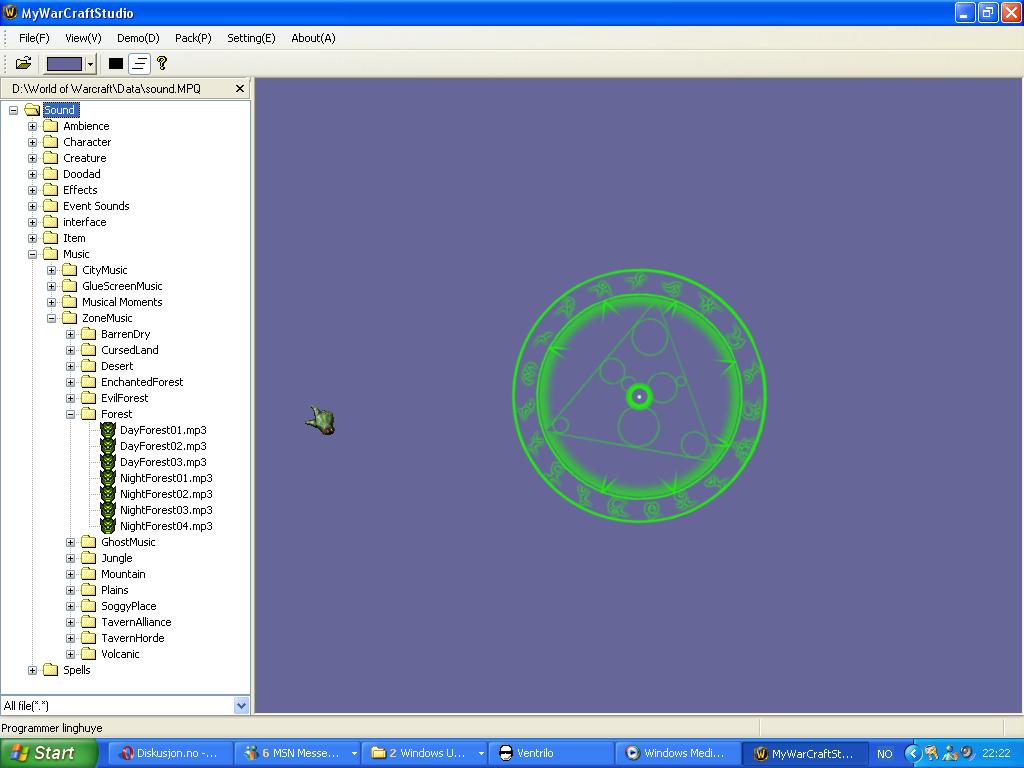Screen dimensions: 1024x768
Task: Collapse the ZoneMusic folder
Action: coord(51,318)
